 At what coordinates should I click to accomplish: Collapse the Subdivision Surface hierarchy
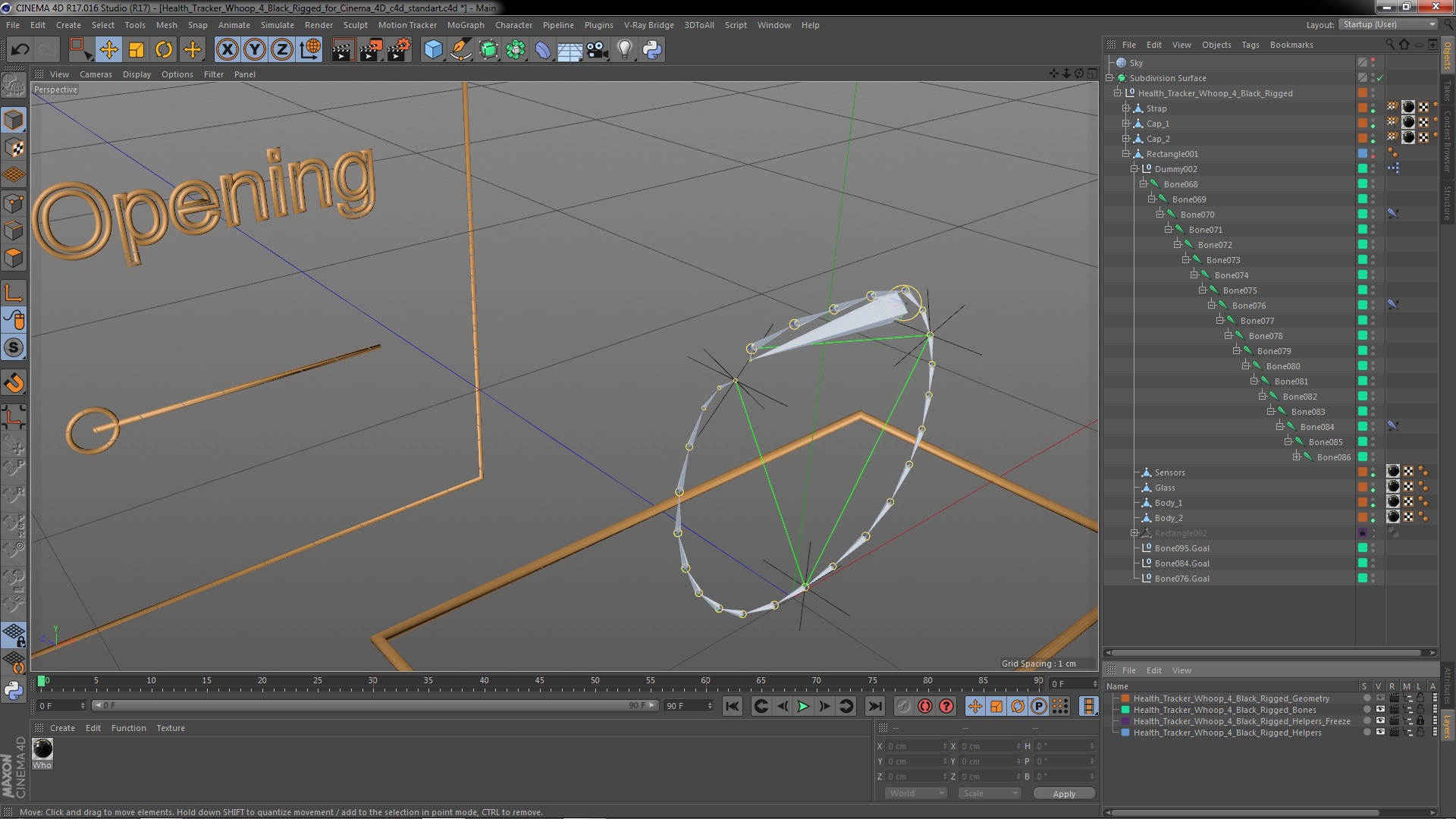[1109, 78]
